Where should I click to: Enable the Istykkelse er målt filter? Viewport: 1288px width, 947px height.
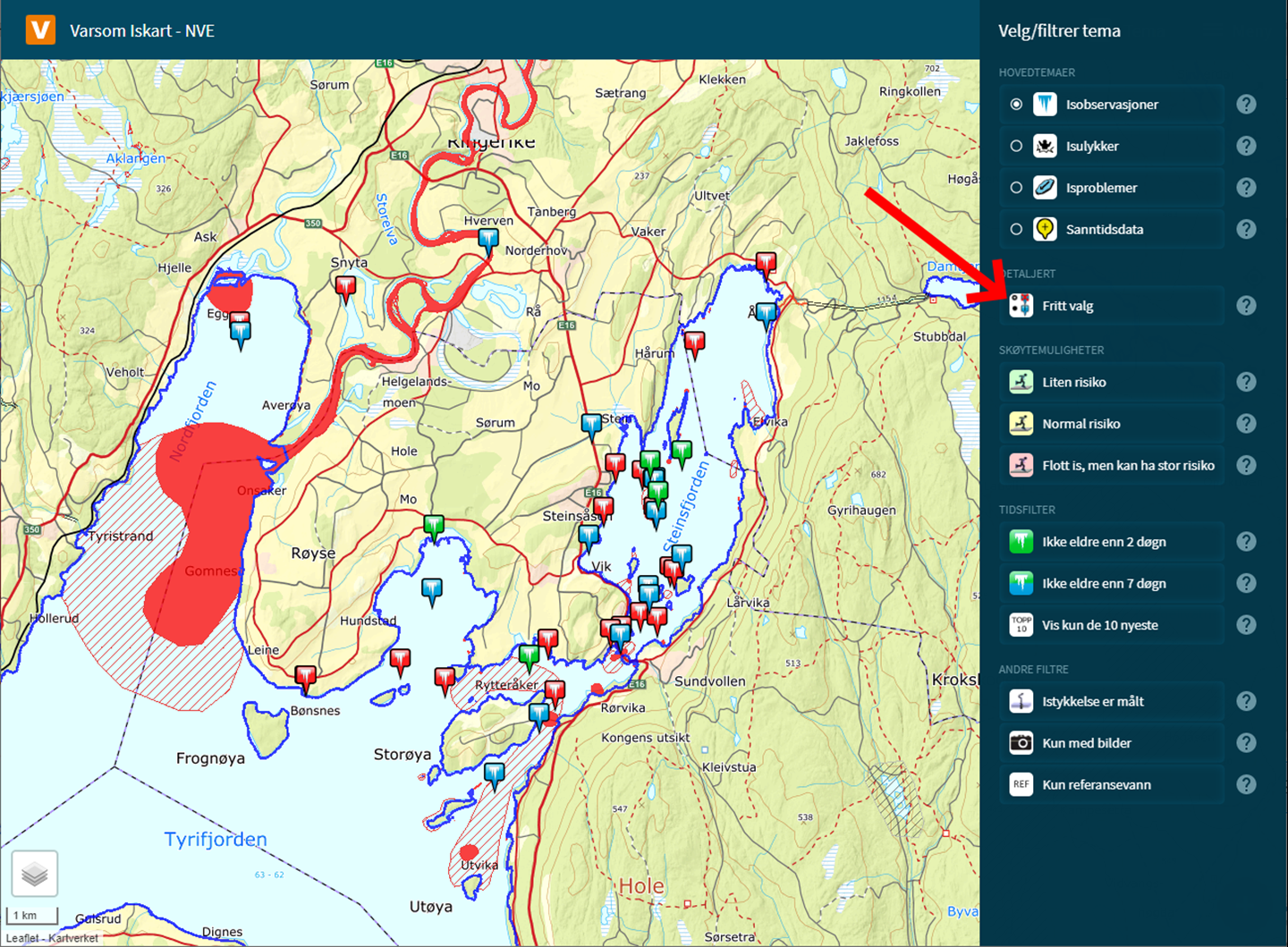pos(1021,702)
